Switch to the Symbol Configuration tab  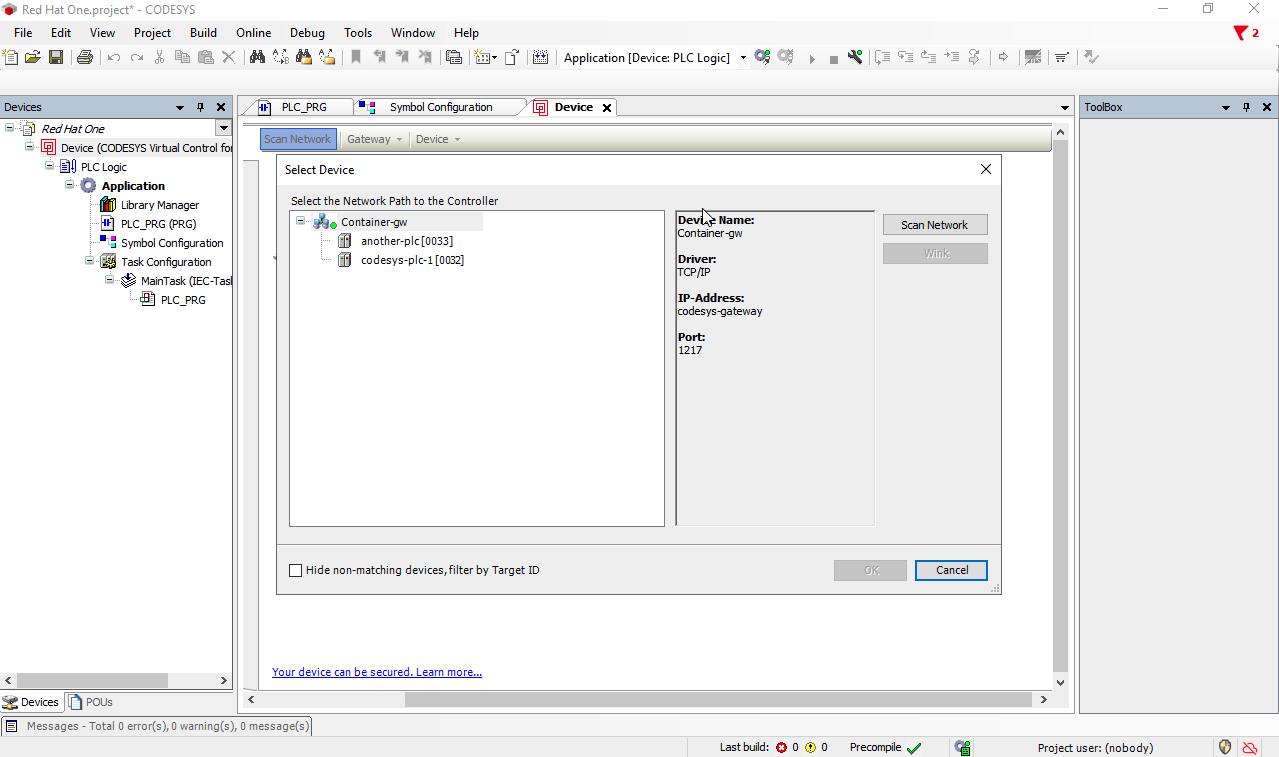pos(441,107)
